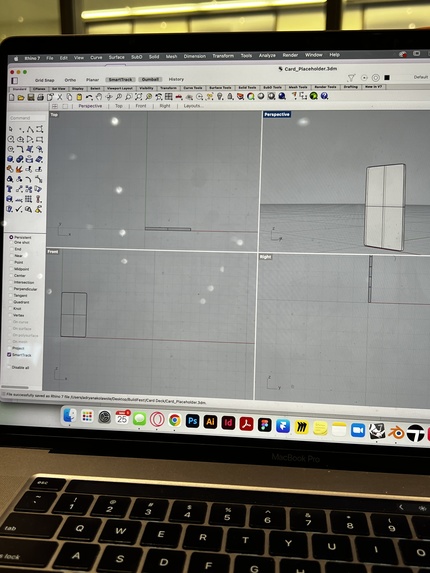Click the New file icon

pos(11,97)
